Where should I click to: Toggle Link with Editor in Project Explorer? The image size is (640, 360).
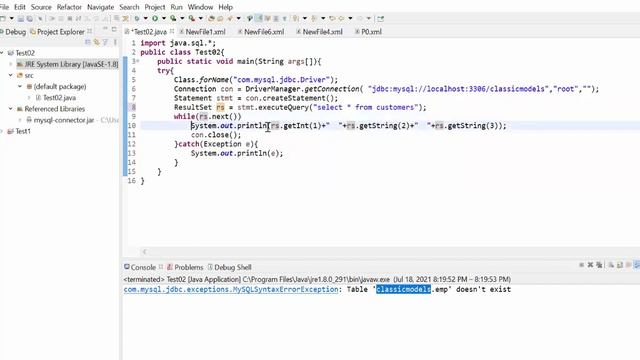(97, 42)
